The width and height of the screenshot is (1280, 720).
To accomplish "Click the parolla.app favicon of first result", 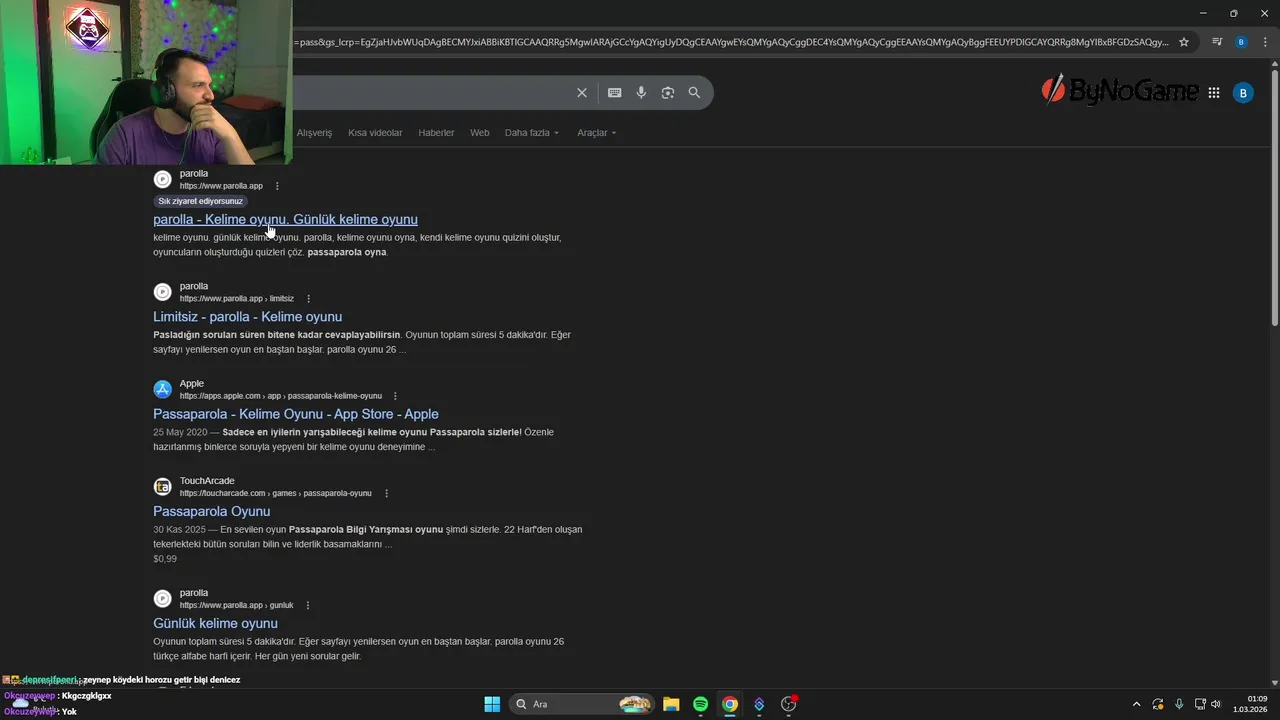I will (162, 179).
